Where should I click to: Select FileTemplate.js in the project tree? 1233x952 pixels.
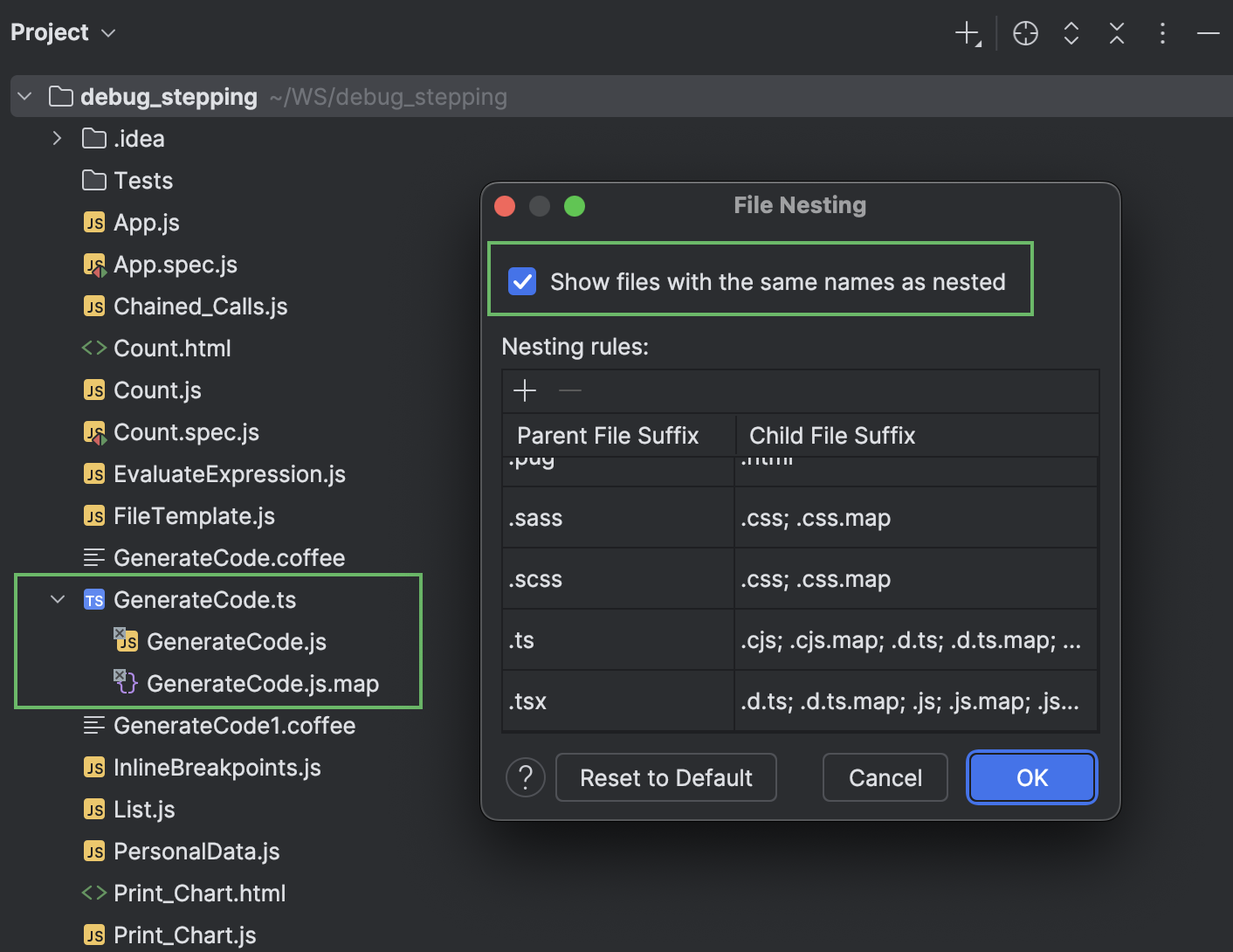[194, 516]
